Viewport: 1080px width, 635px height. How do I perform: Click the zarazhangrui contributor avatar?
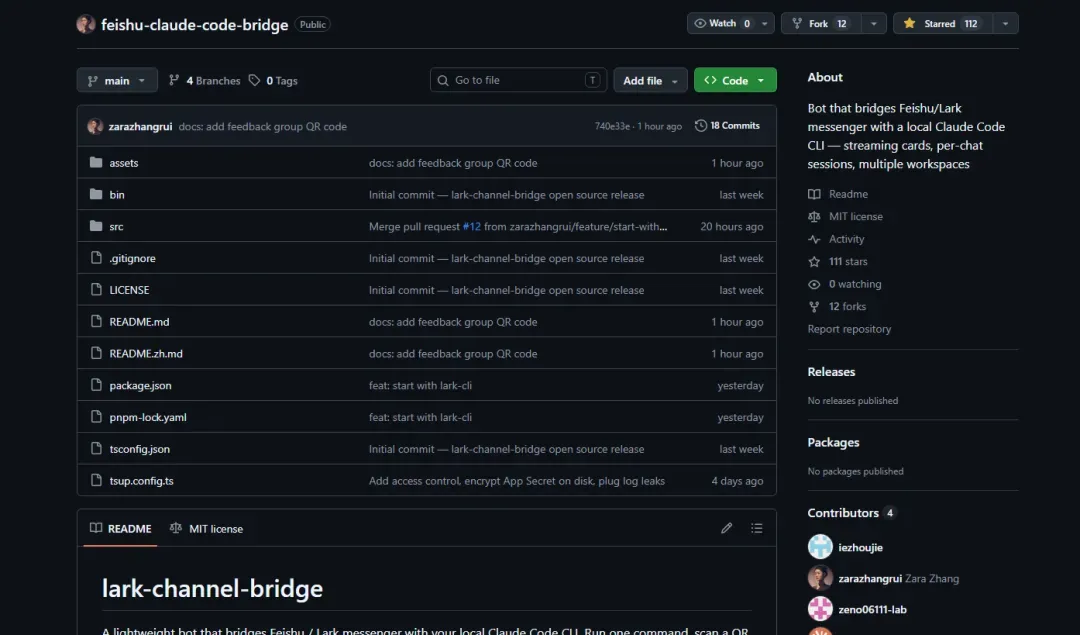point(820,578)
